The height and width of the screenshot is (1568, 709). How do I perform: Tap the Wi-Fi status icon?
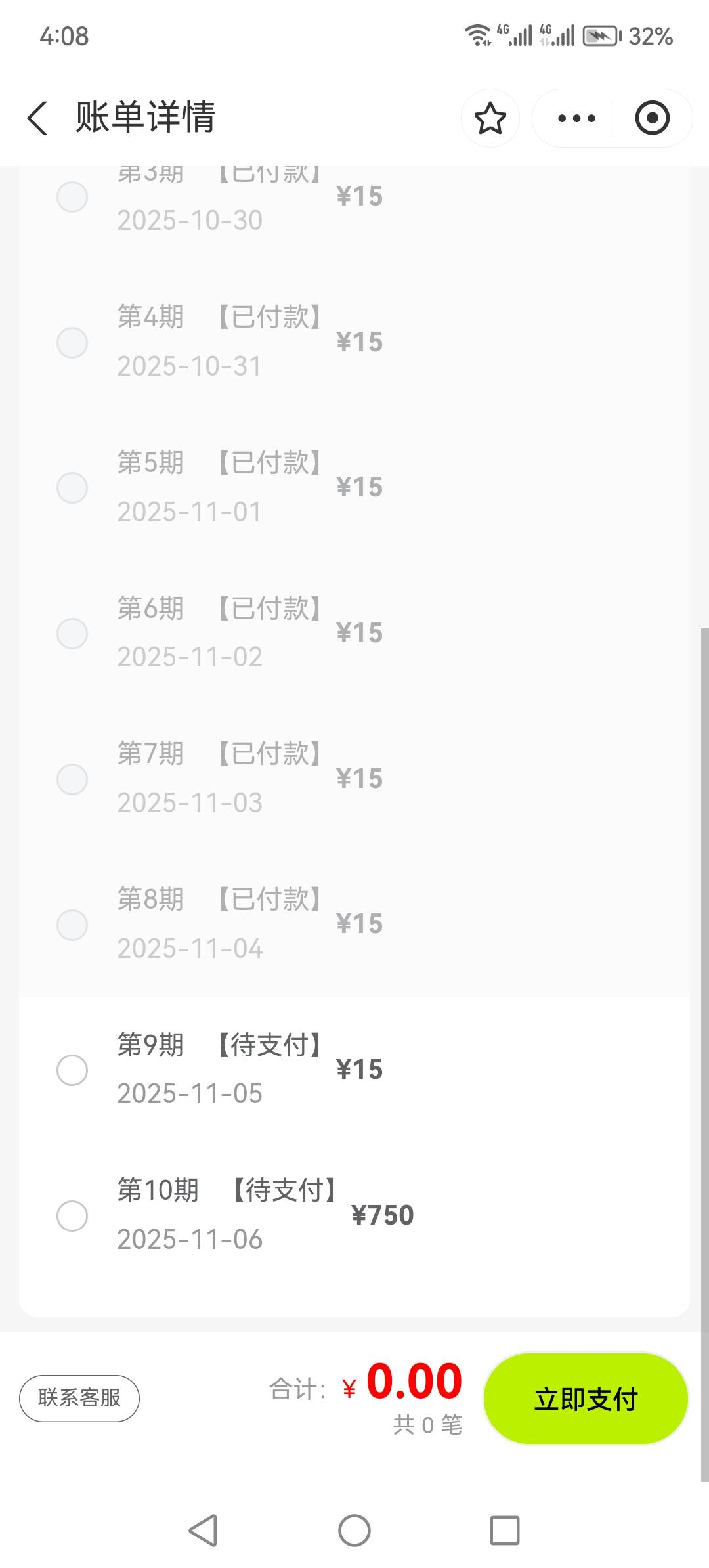point(477,35)
